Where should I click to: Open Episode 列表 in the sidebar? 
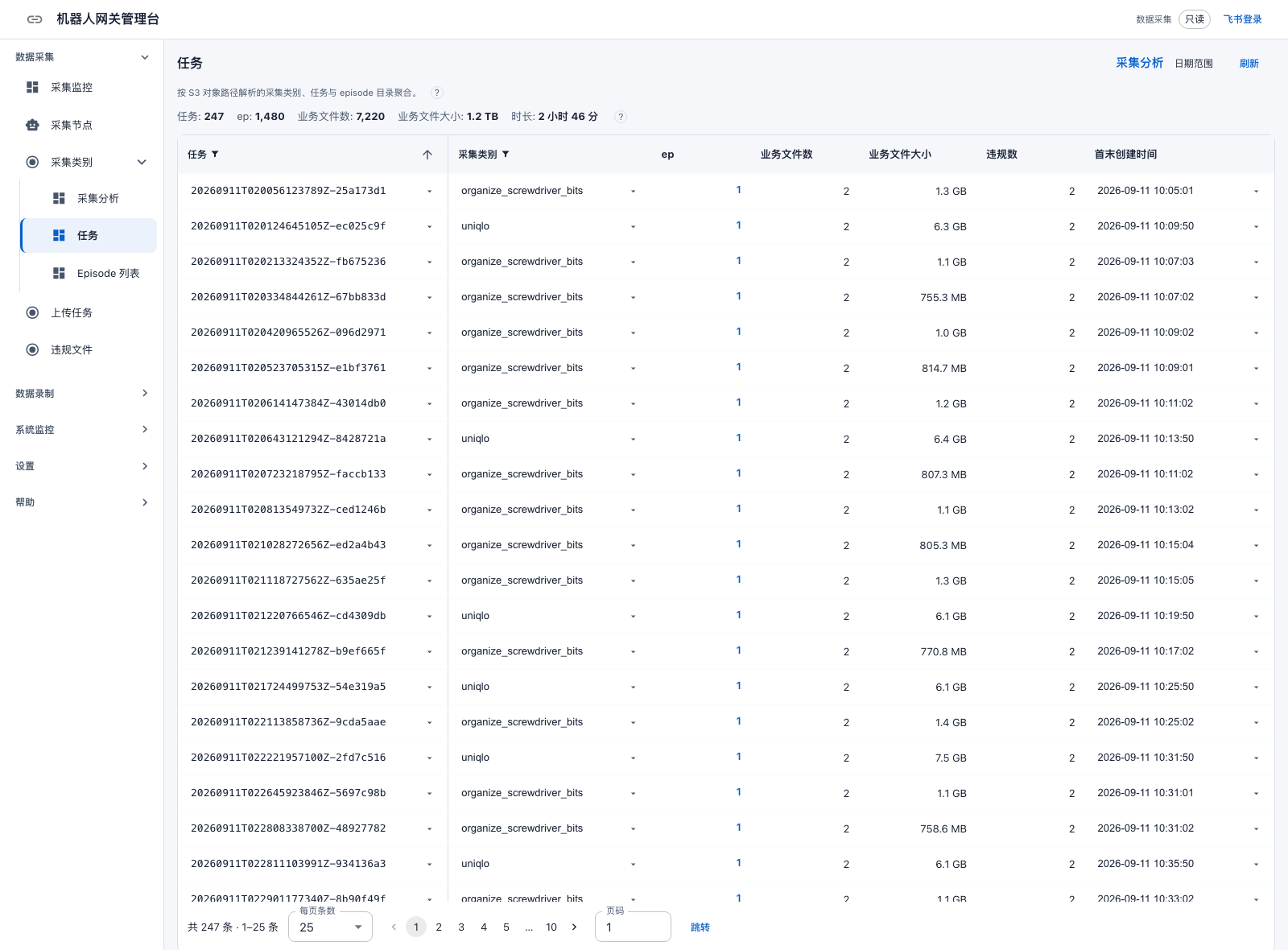(x=89, y=274)
